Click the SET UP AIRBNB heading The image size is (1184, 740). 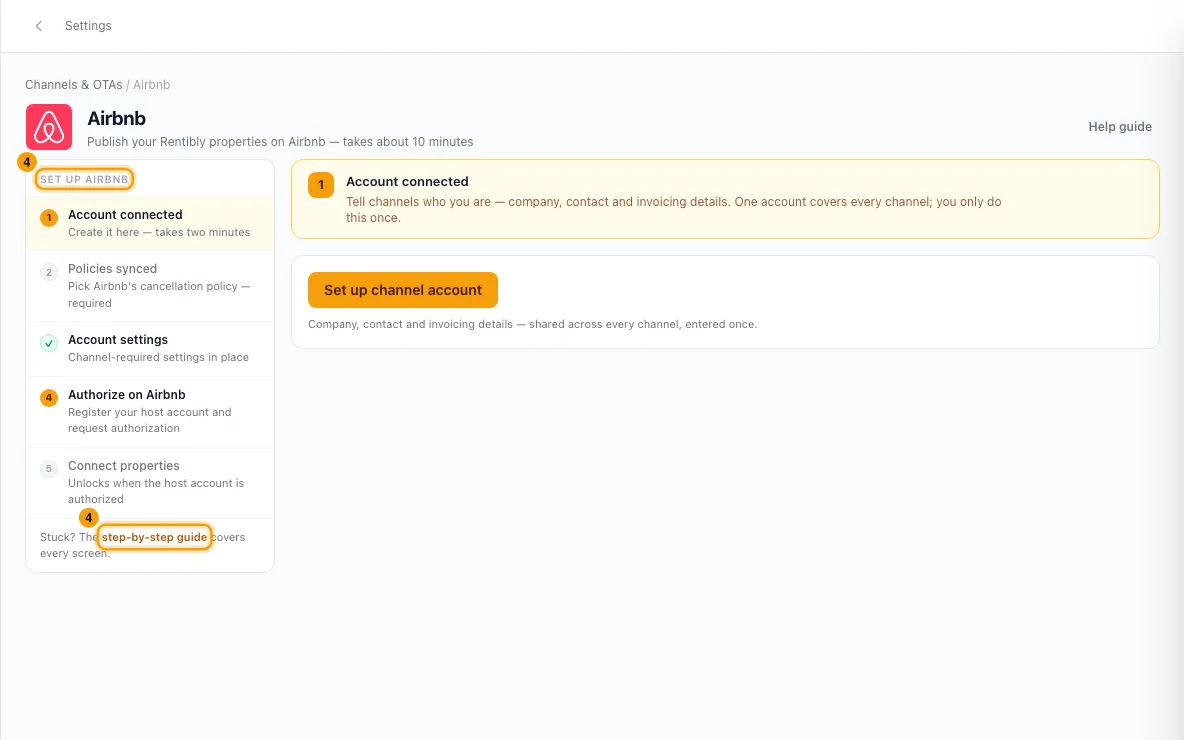click(84, 179)
